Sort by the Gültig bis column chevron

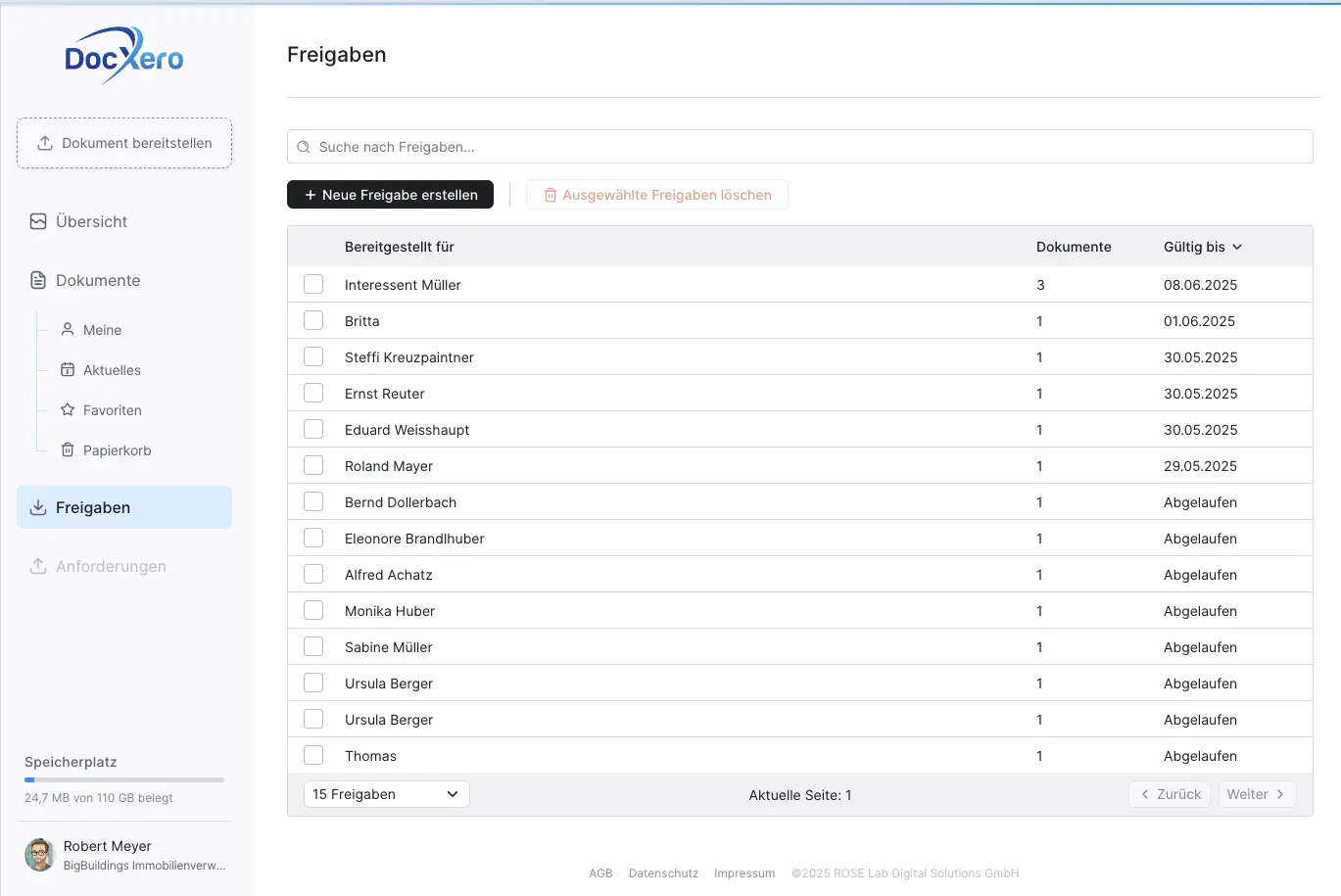[1237, 247]
